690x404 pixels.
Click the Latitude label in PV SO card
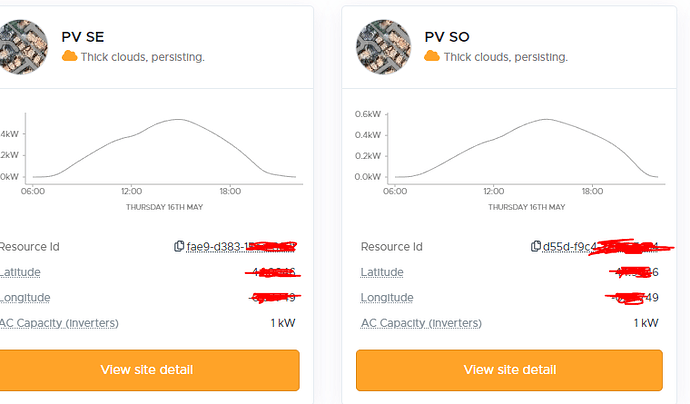[384, 272]
